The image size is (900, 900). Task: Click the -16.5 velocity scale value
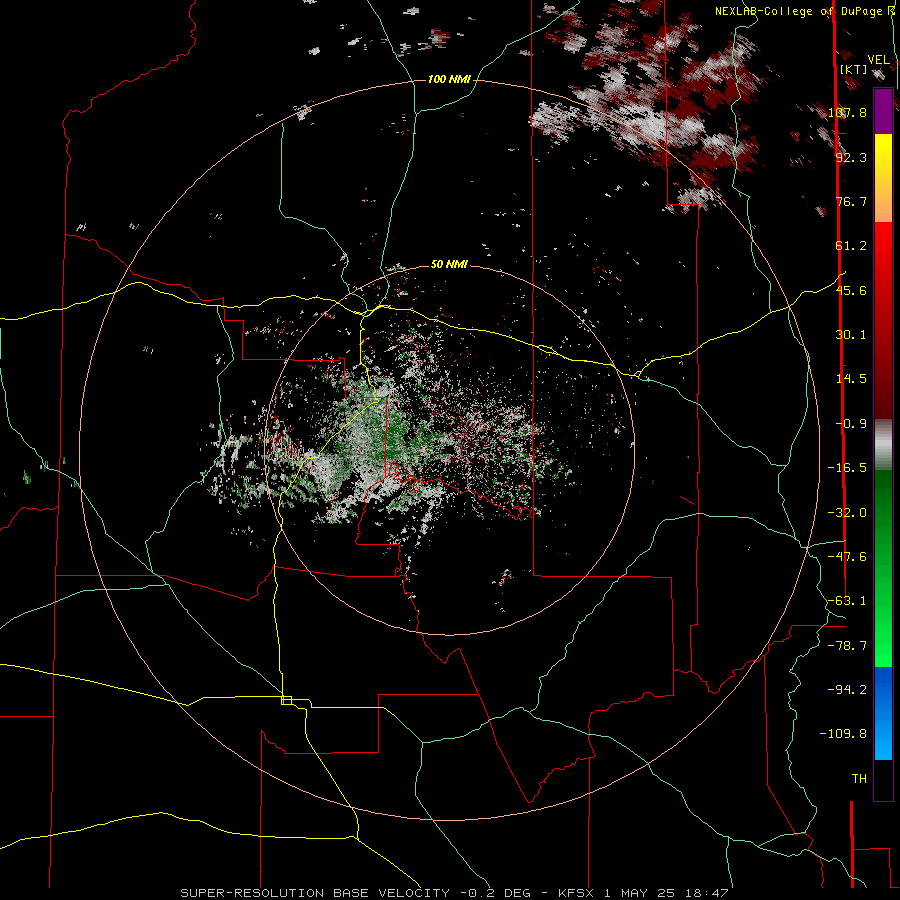coord(847,468)
